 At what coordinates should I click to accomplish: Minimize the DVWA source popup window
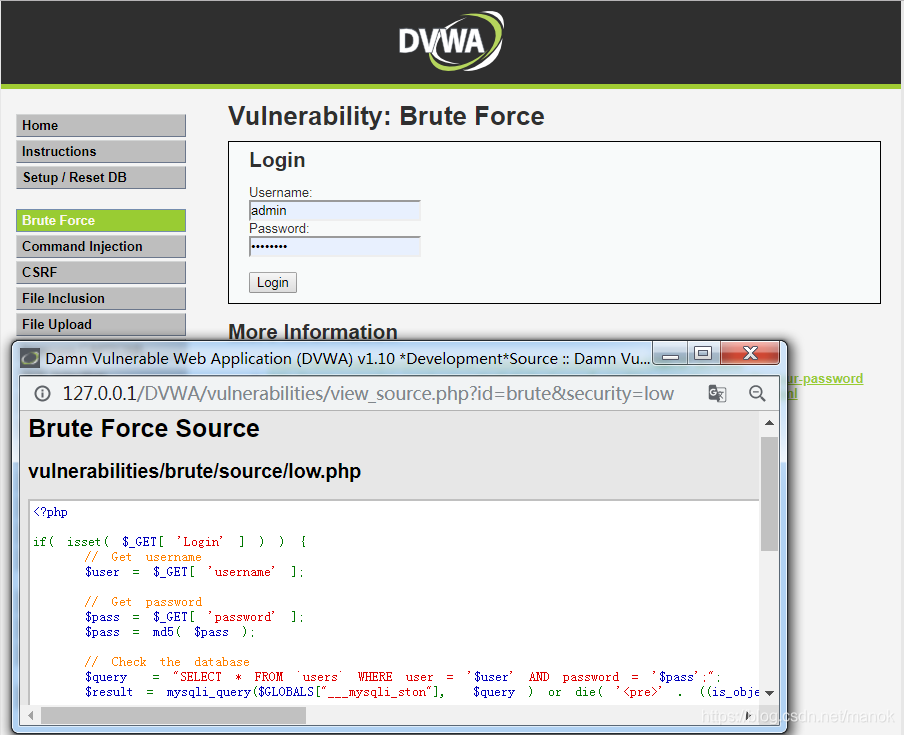coord(670,353)
